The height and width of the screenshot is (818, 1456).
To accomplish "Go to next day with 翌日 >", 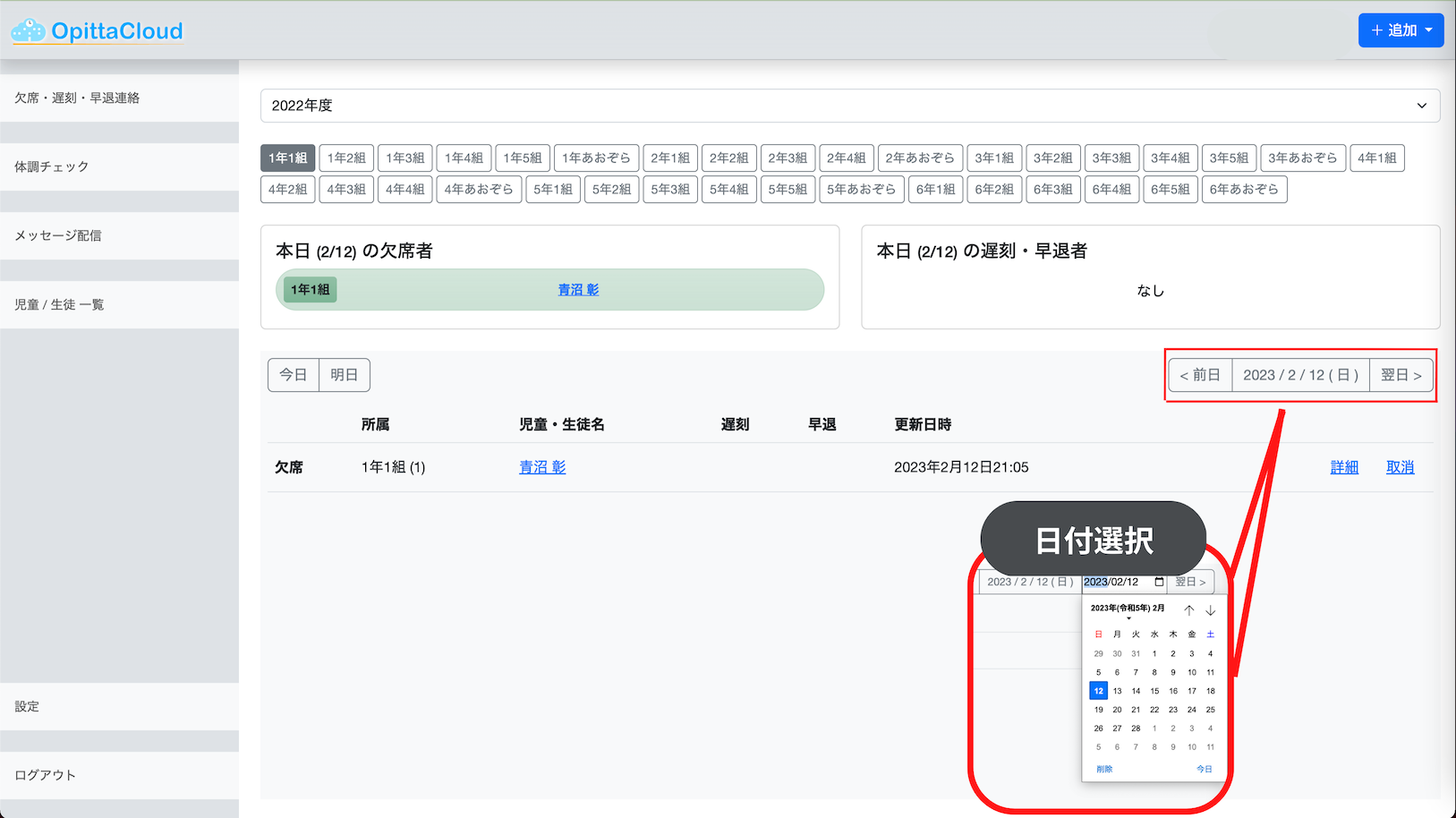I will (x=1401, y=375).
